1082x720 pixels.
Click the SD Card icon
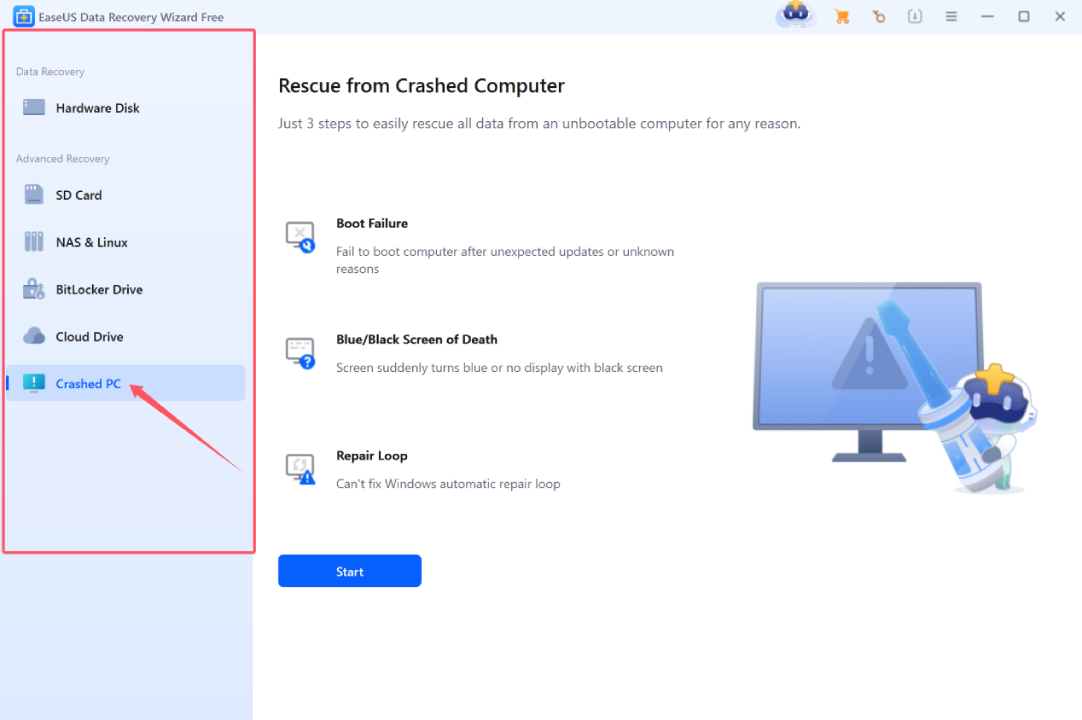pos(34,195)
